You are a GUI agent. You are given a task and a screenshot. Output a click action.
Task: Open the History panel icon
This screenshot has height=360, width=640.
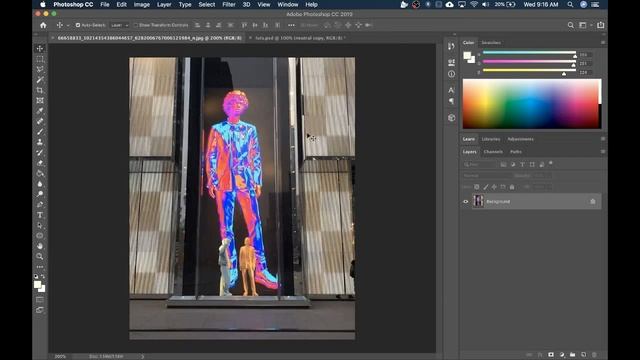451,47
